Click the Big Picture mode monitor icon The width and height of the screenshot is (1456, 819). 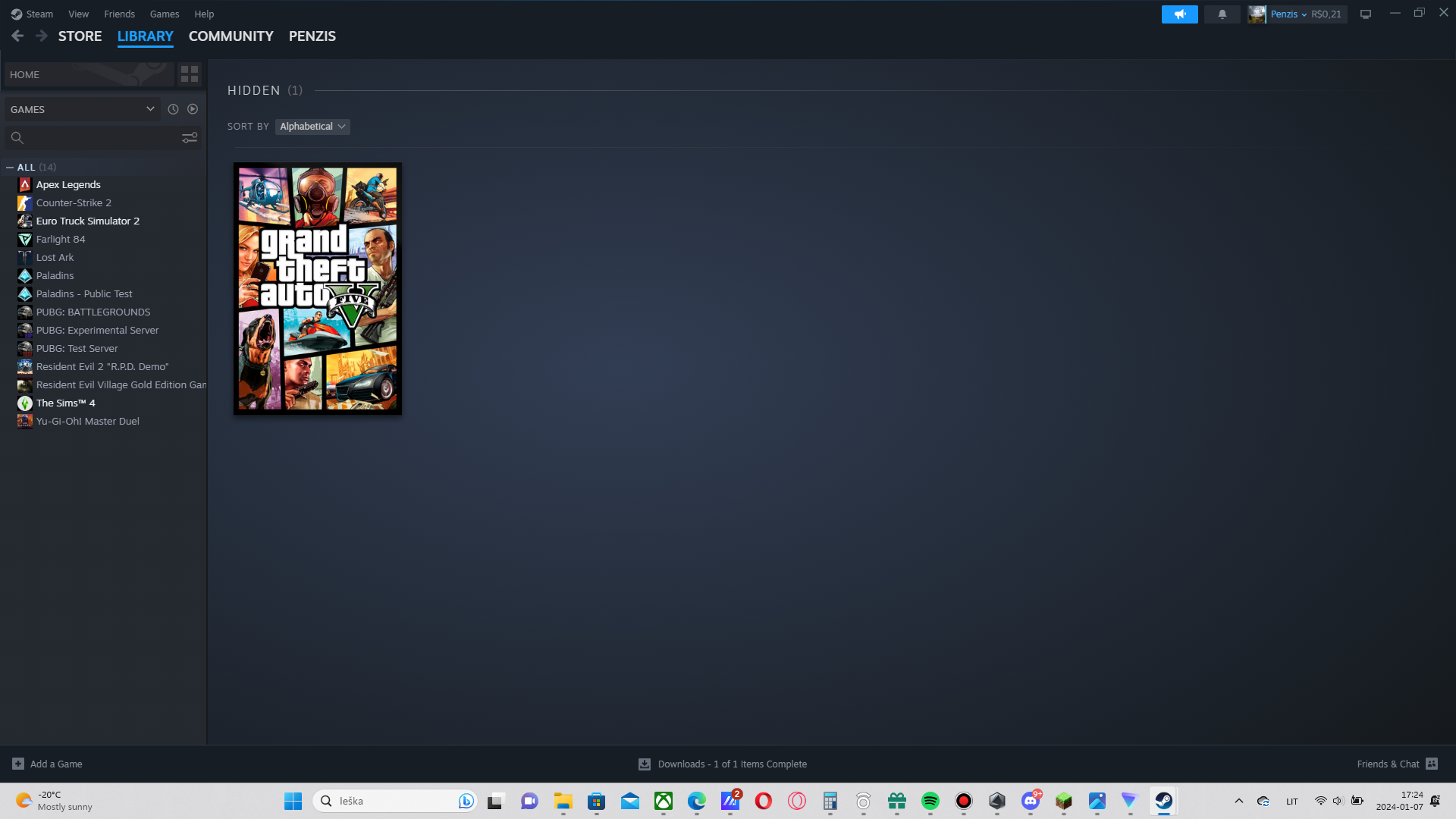(x=1365, y=14)
